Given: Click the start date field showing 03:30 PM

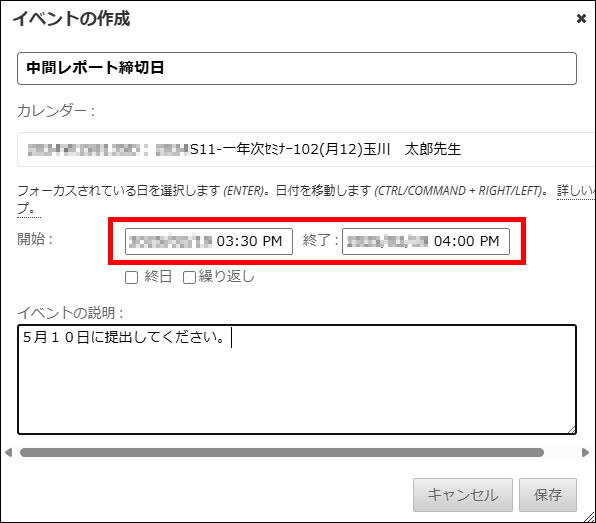Looking at the screenshot, I should tap(209, 241).
